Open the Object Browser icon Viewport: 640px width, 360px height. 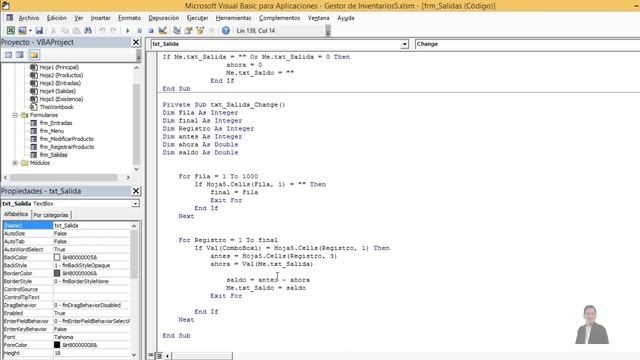click(x=200, y=31)
